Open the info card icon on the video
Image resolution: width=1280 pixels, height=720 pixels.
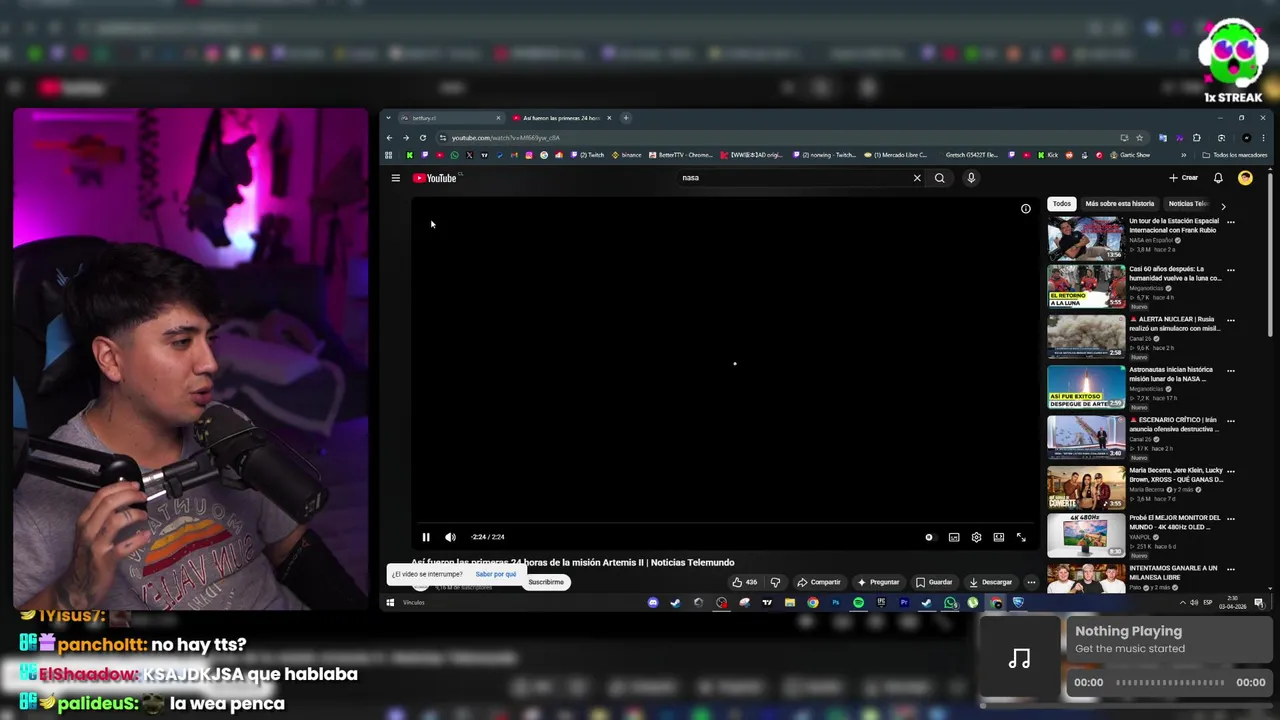tap(1025, 209)
